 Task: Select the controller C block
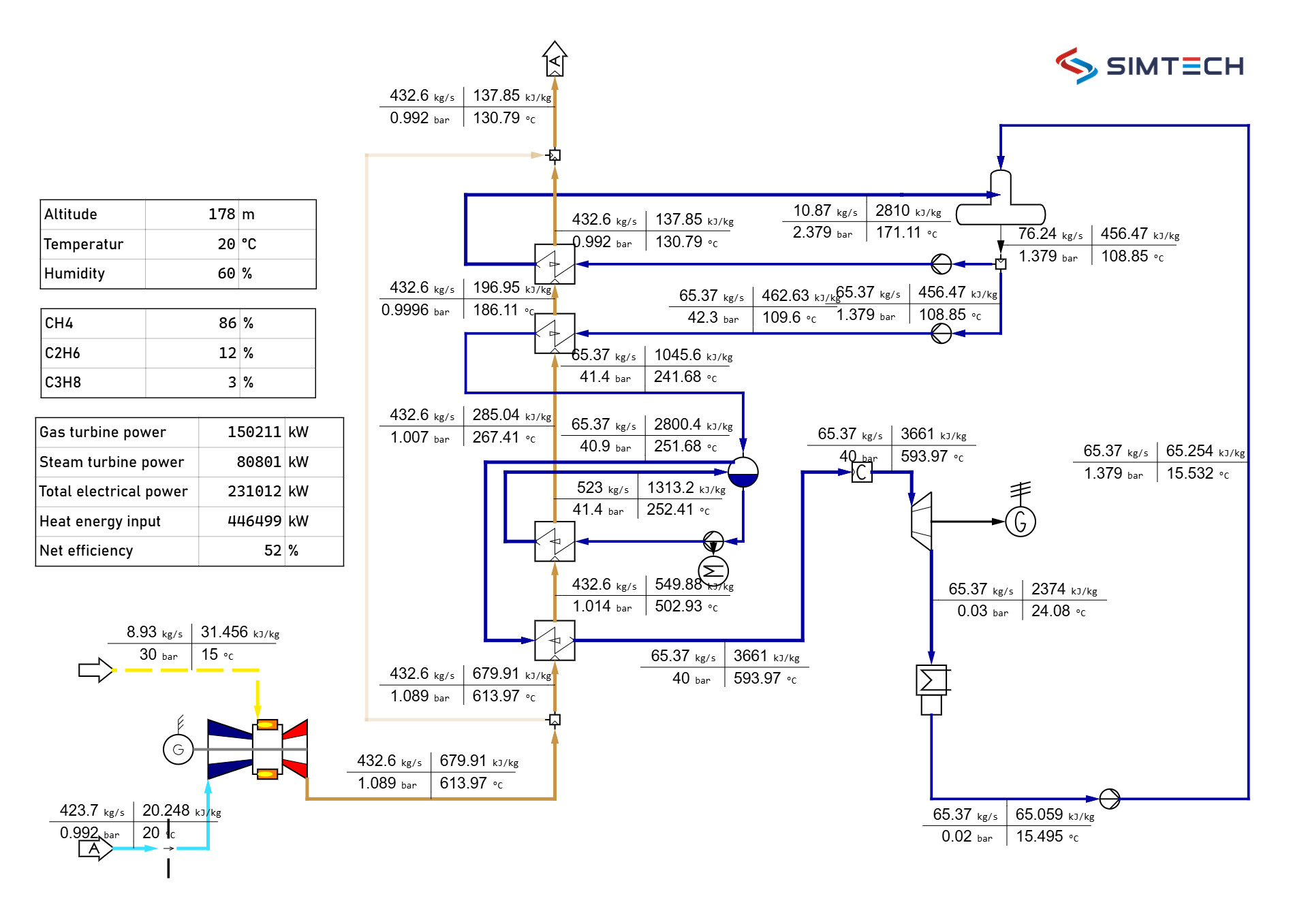[x=862, y=472]
